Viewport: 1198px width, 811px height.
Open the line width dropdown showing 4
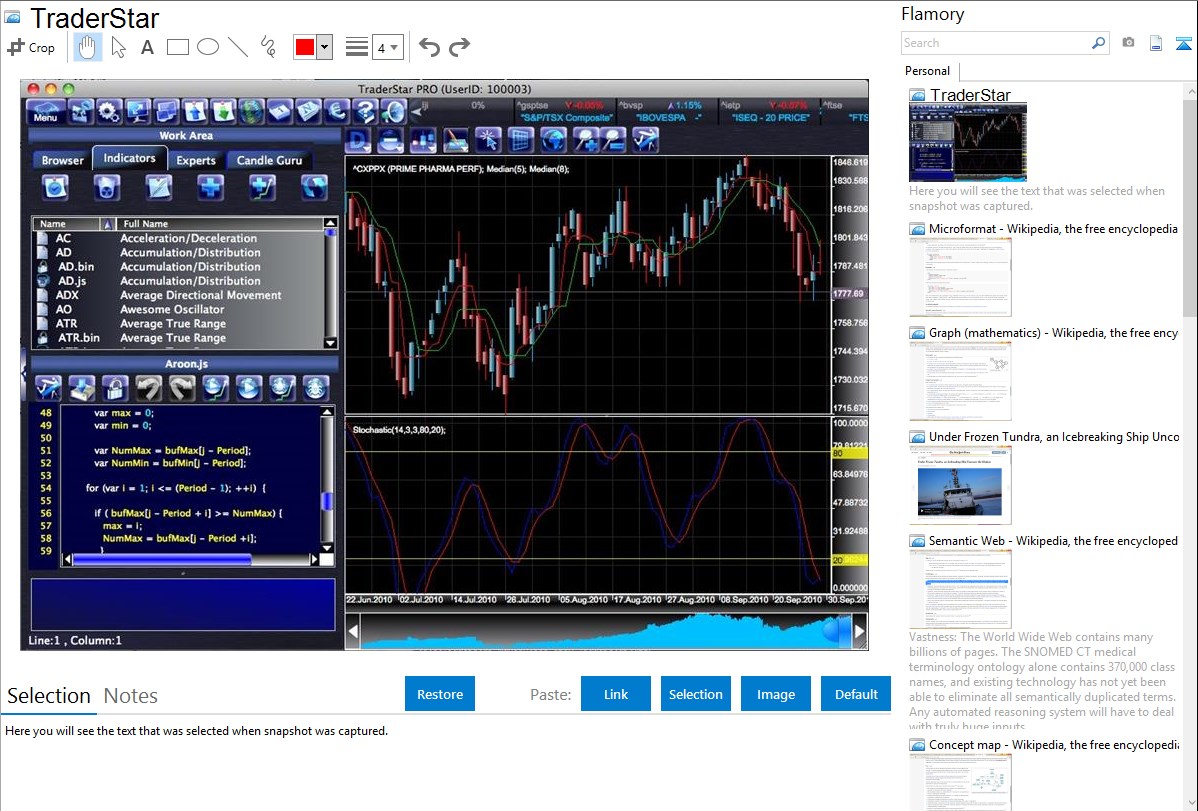pyautogui.click(x=387, y=47)
